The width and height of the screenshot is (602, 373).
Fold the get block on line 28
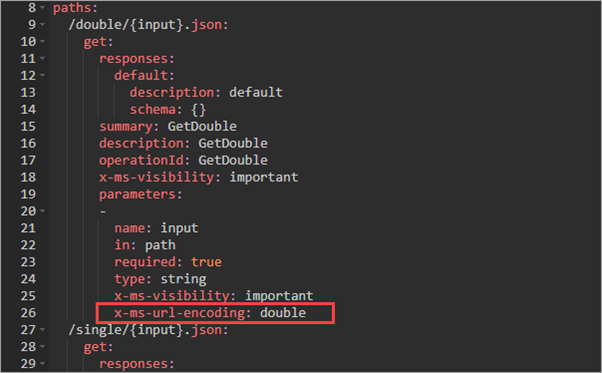[x=43, y=347]
